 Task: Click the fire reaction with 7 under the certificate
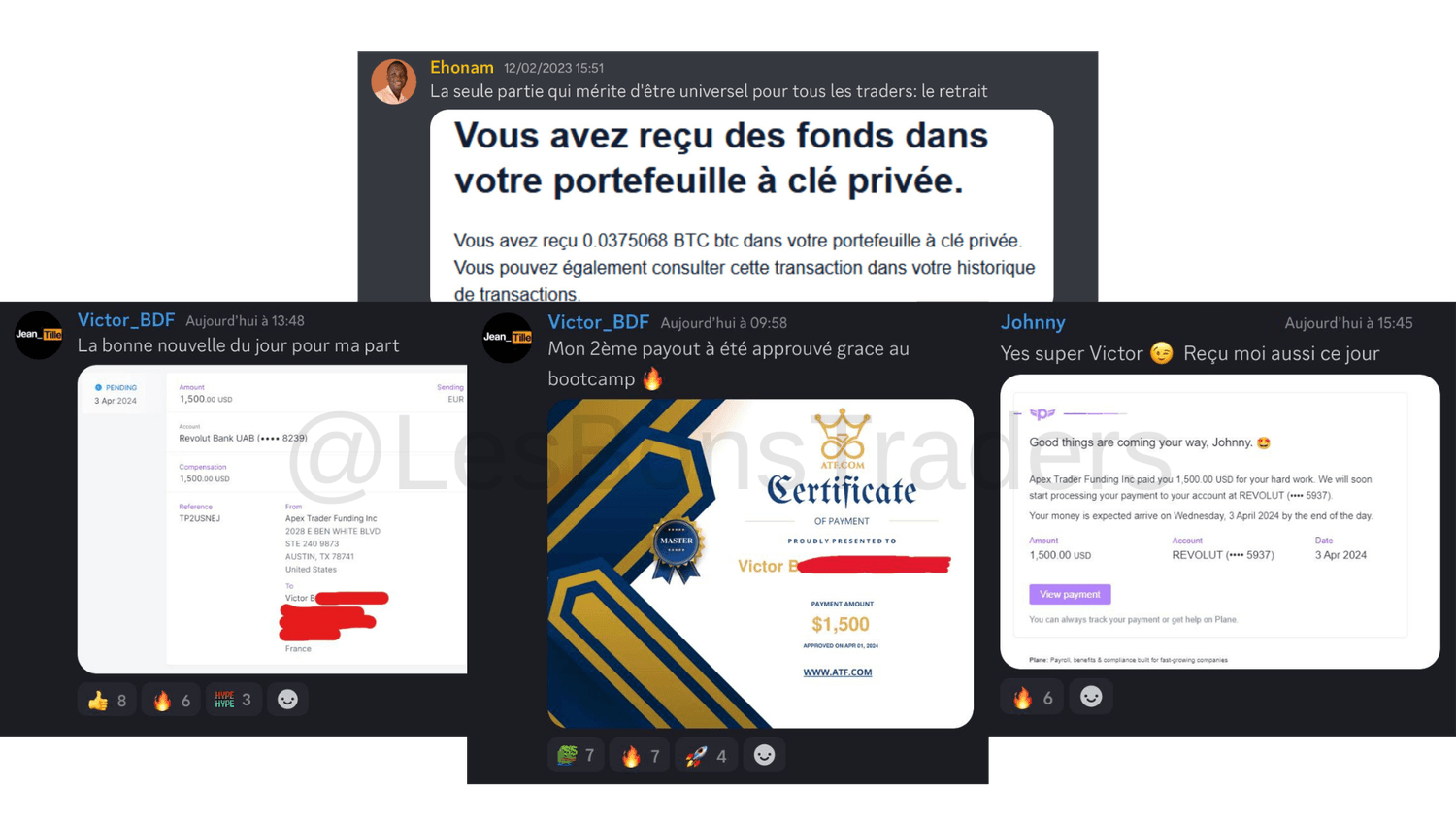[x=641, y=755]
